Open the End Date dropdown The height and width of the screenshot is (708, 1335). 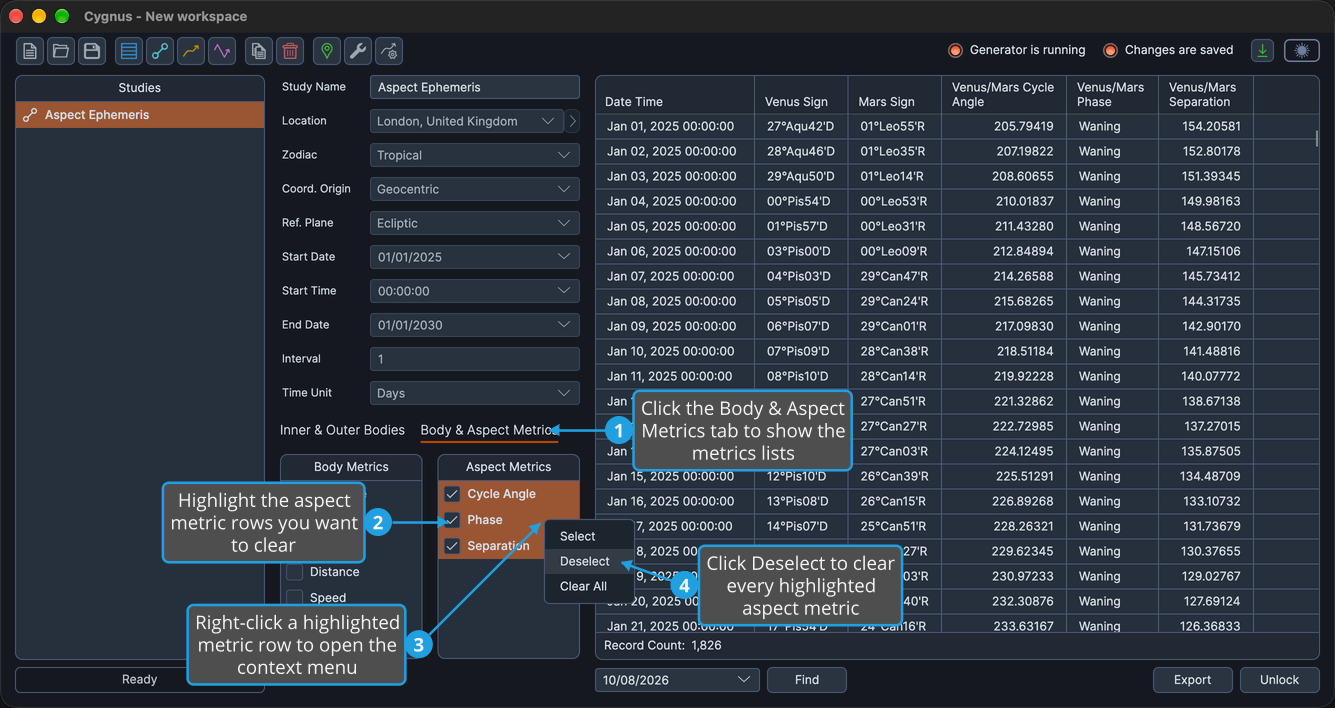coord(475,325)
